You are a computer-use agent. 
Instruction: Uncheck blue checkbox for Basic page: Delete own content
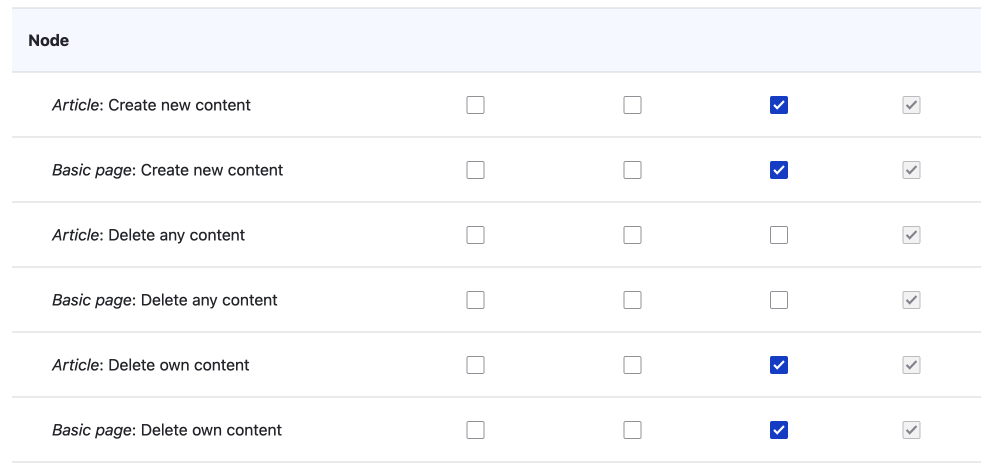[x=779, y=430]
